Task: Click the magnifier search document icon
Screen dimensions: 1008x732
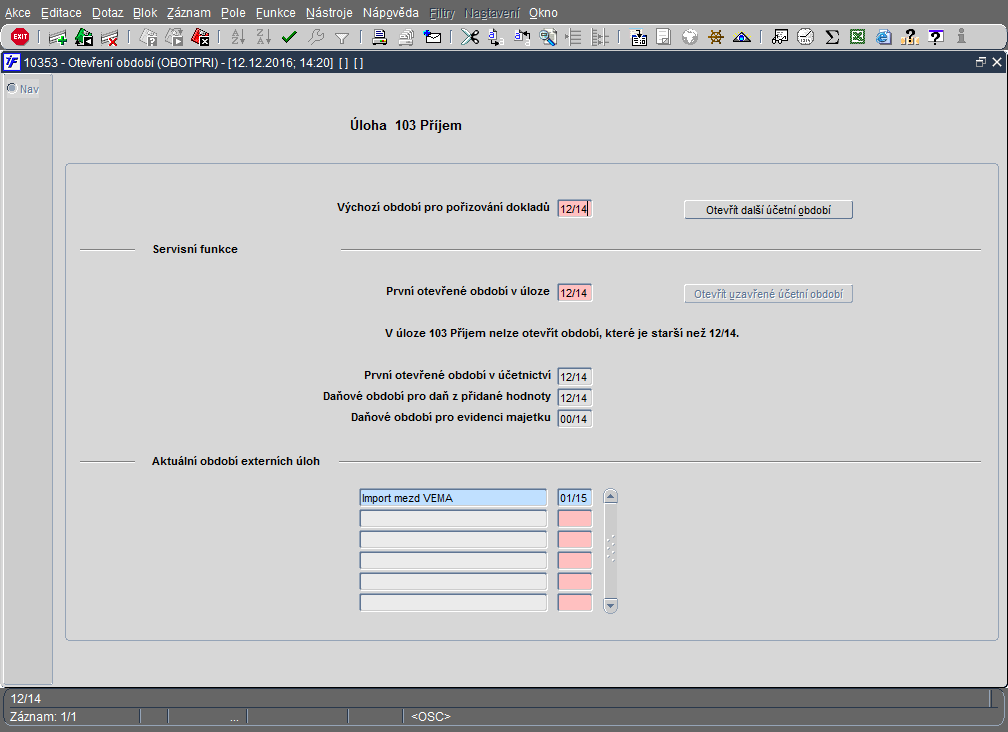Action: (x=548, y=37)
